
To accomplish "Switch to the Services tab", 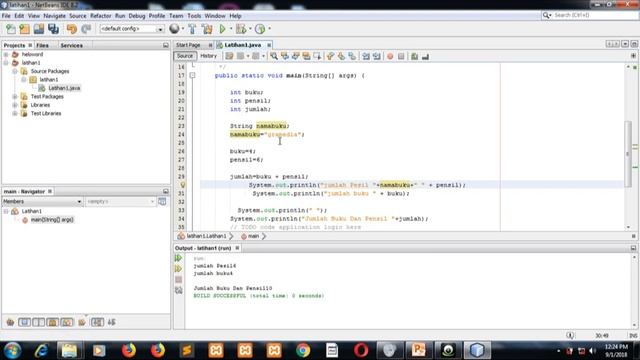I will click(x=71, y=45).
